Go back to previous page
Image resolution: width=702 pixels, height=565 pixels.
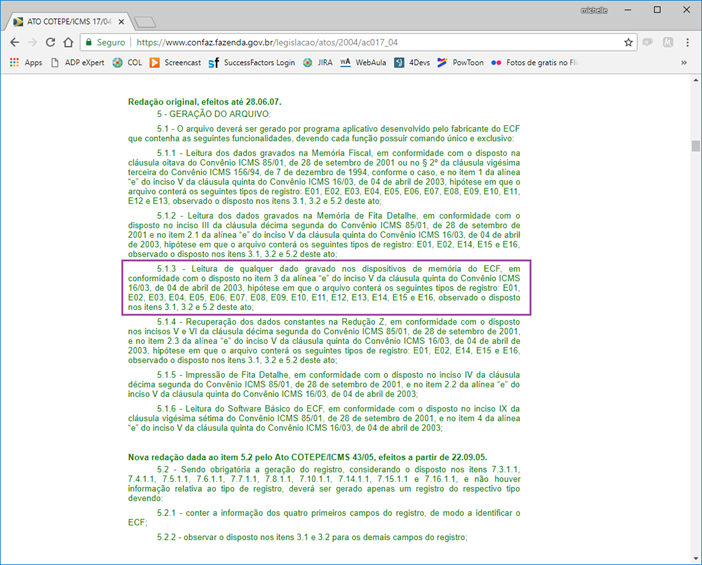coord(14,42)
